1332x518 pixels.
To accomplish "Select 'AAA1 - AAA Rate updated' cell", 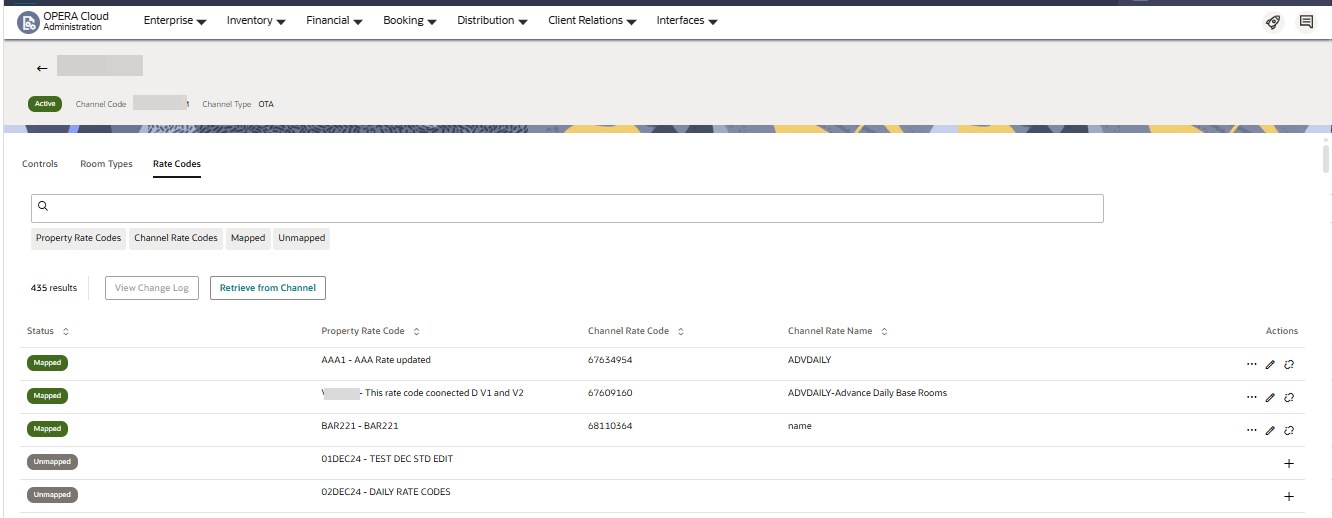I will tap(376, 360).
